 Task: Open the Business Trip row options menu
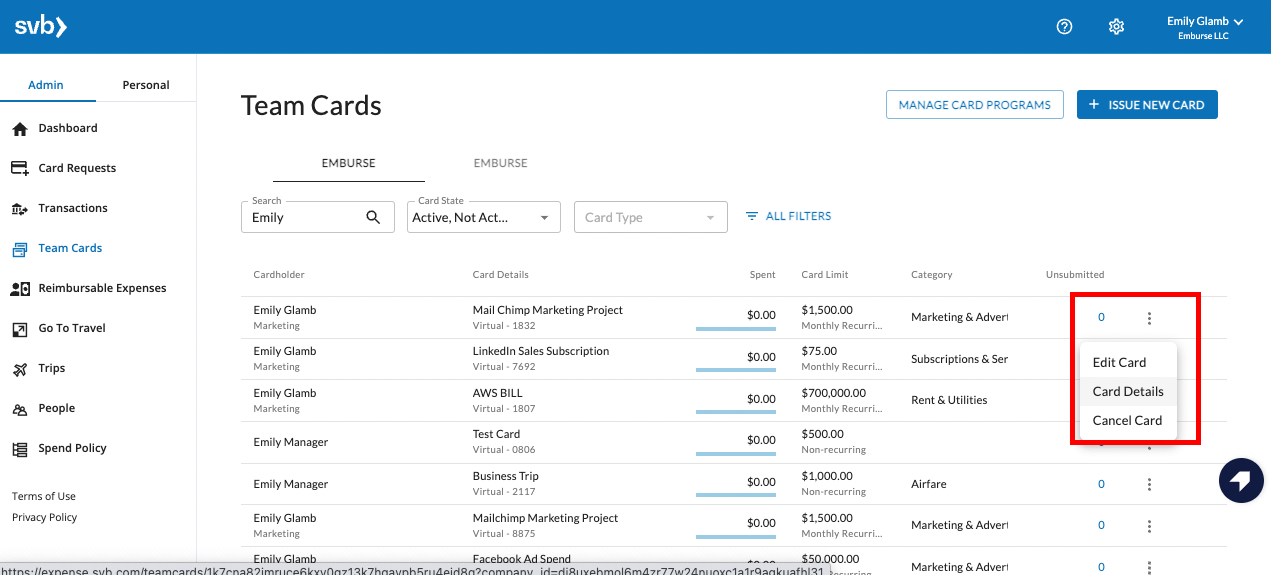tap(1149, 484)
